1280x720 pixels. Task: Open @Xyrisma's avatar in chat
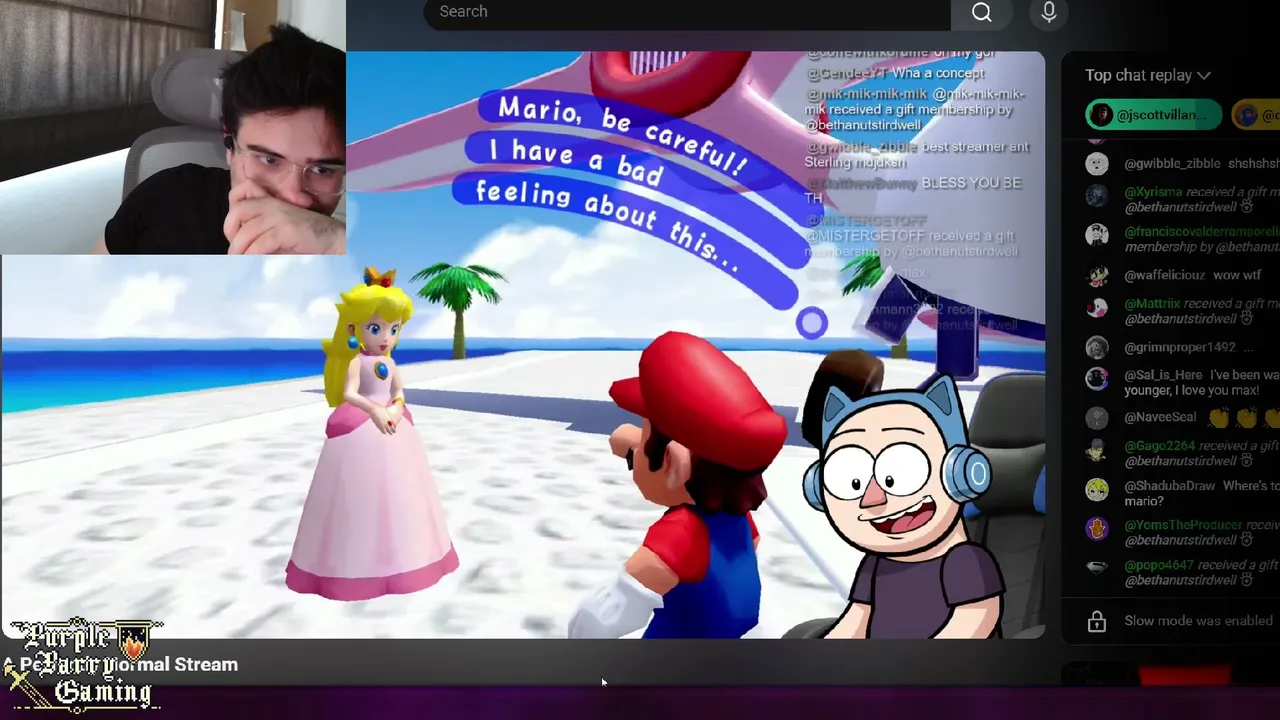click(x=1097, y=197)
